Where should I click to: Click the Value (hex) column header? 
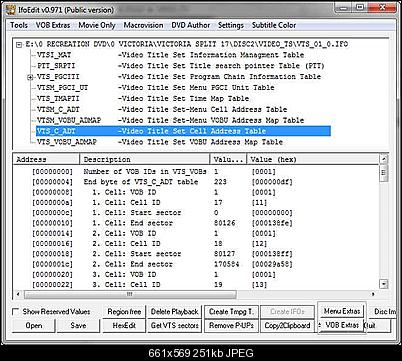(313, 159)
